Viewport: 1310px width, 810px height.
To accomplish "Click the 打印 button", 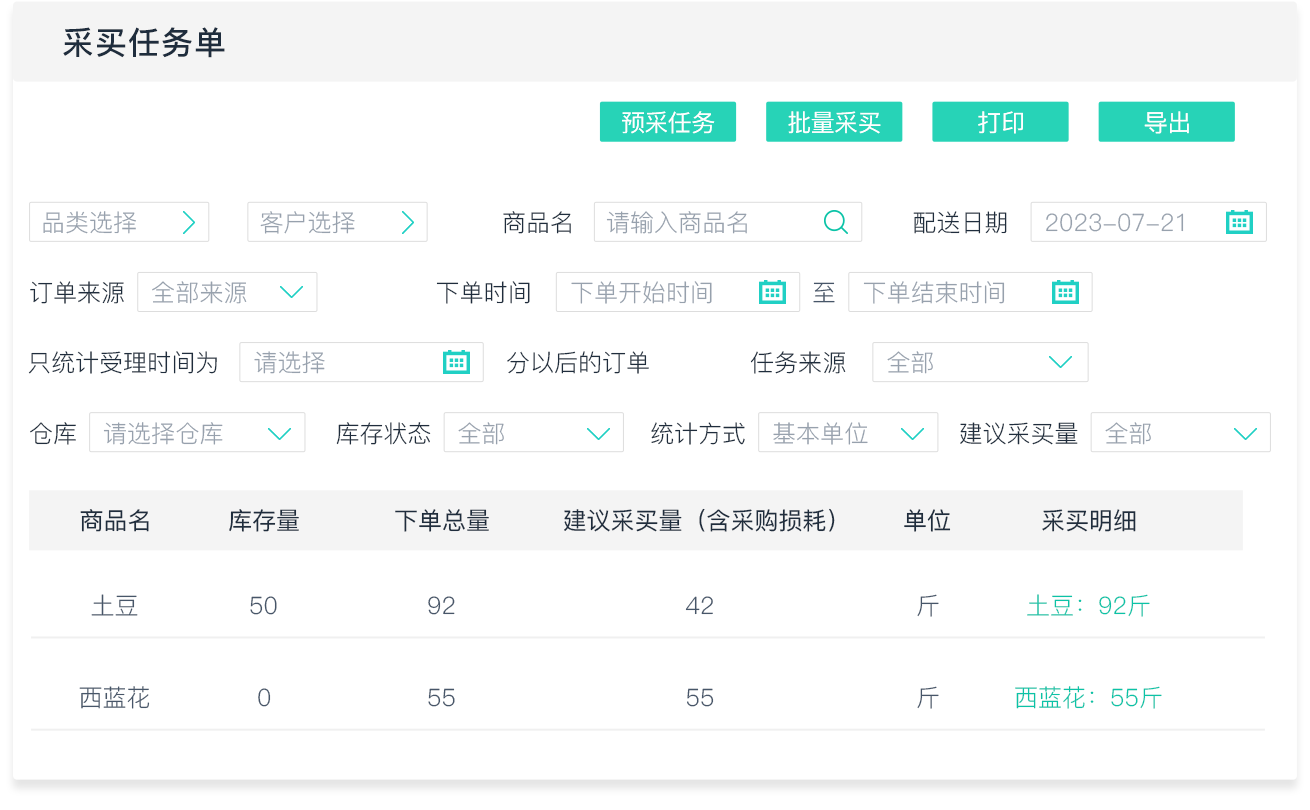I will [x=1000, y=122].
